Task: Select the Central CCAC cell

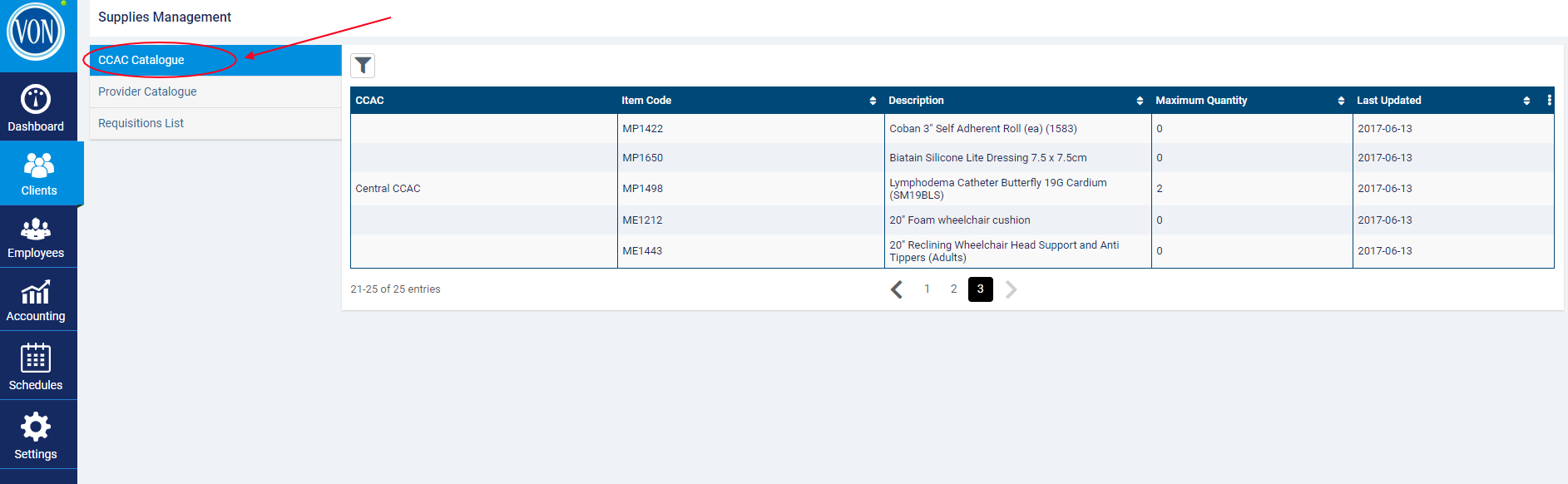Action: [484, 189]
